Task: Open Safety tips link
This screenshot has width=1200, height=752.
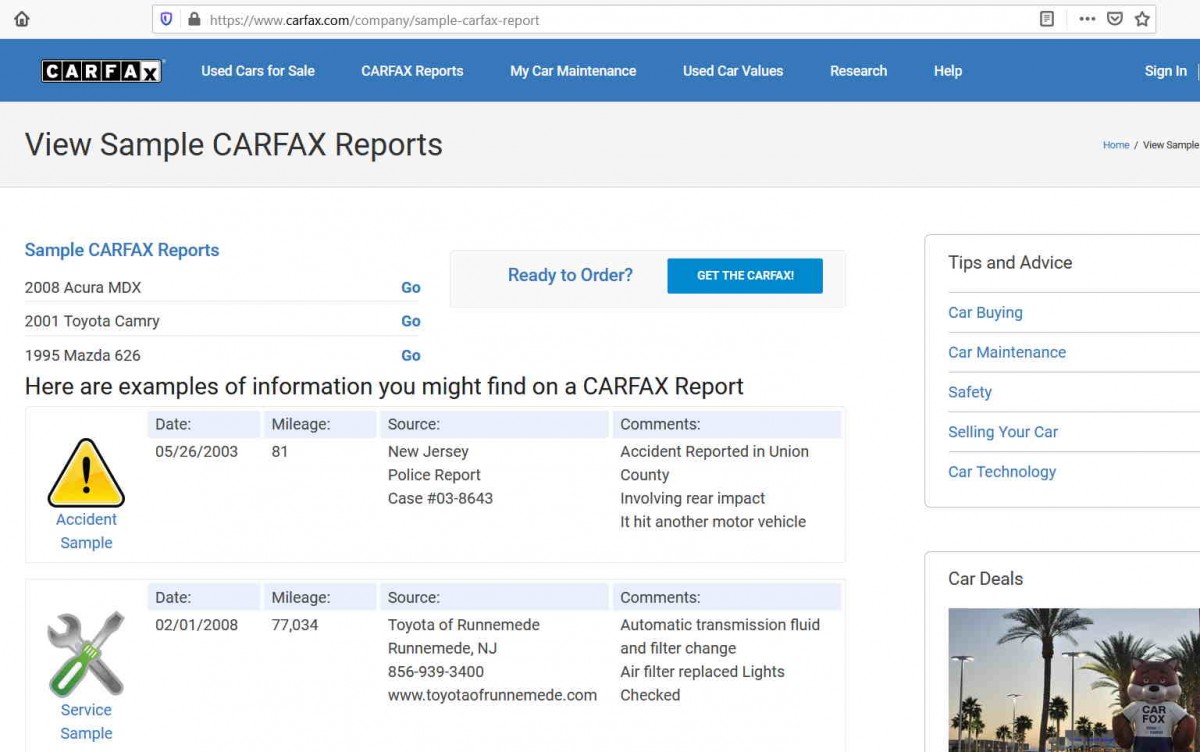Action: (970, 392)
